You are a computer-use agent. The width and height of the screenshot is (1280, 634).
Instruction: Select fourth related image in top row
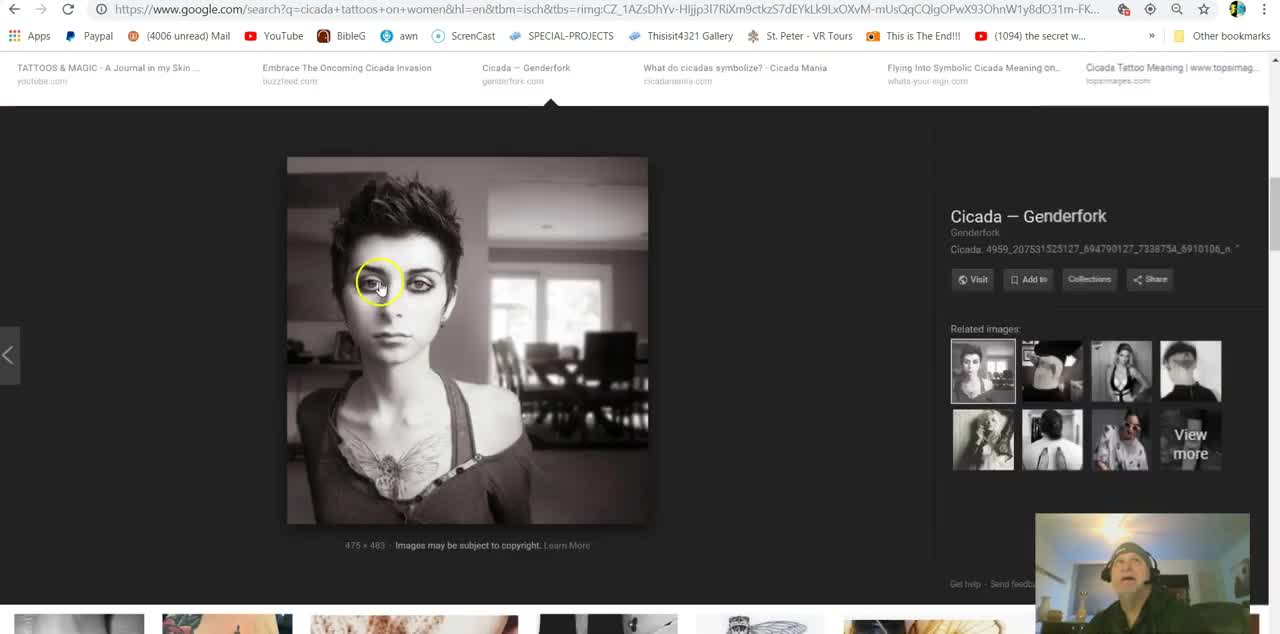click(x=1190, y=371)
